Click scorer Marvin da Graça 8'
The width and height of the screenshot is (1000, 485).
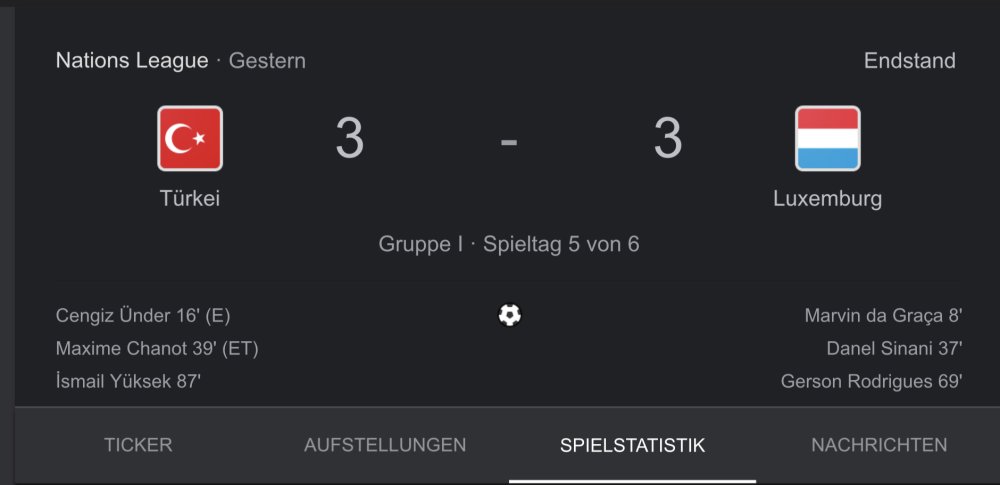[x=883, y=315]
